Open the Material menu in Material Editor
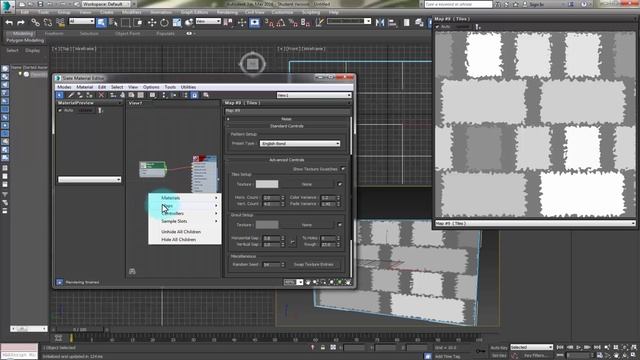640x360 pixels. [x=84, y=87]
